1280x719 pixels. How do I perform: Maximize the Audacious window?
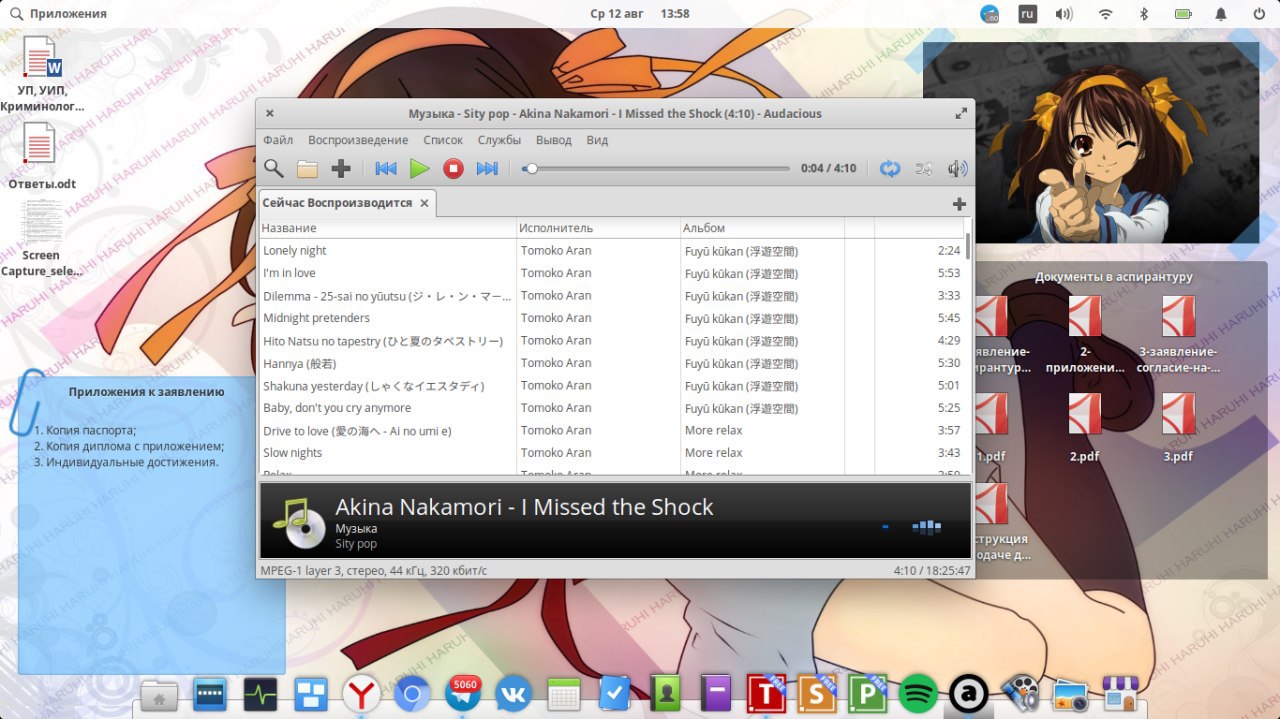point(961,114)
